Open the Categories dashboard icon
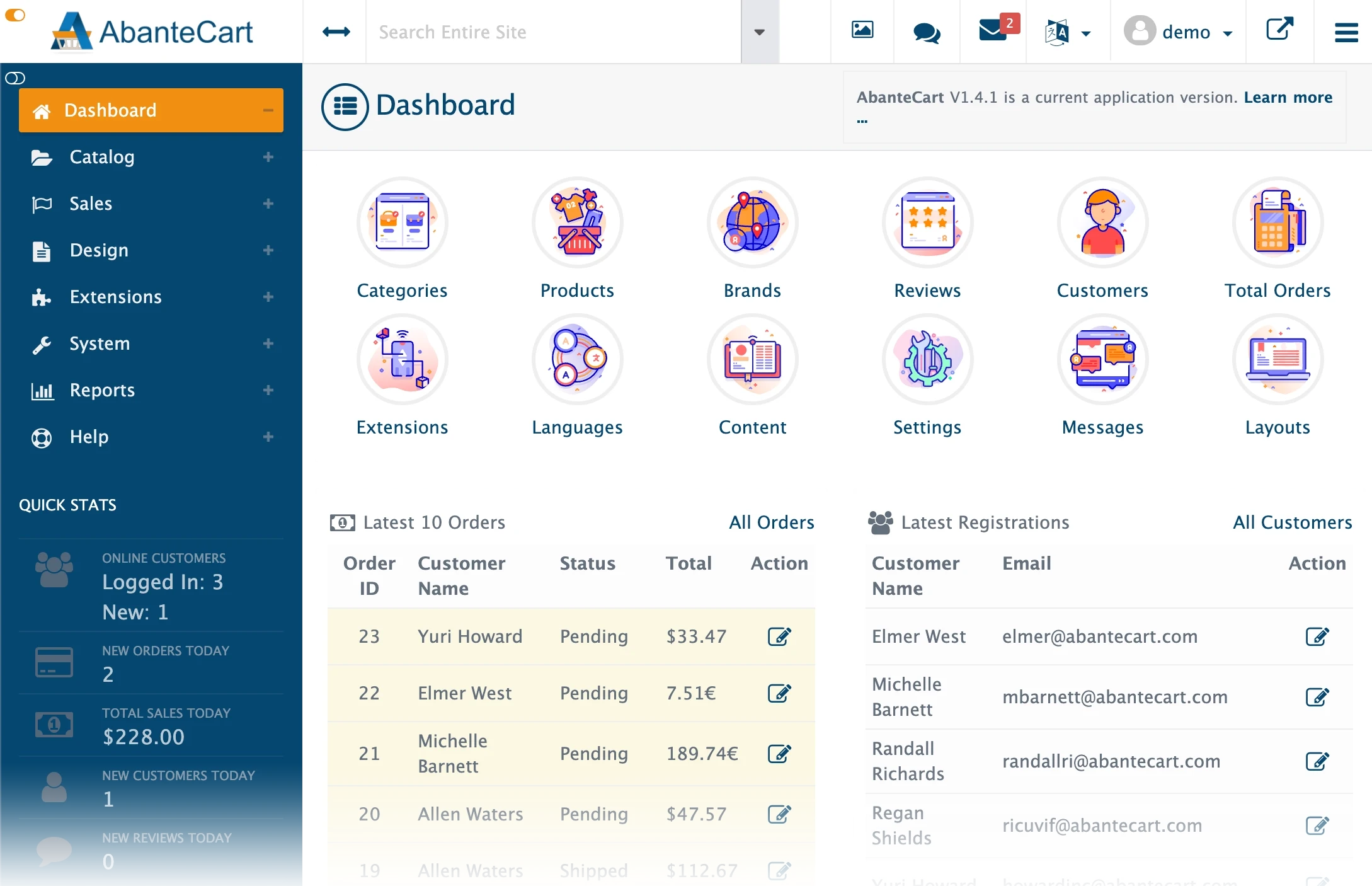 (x=402, y=222)
